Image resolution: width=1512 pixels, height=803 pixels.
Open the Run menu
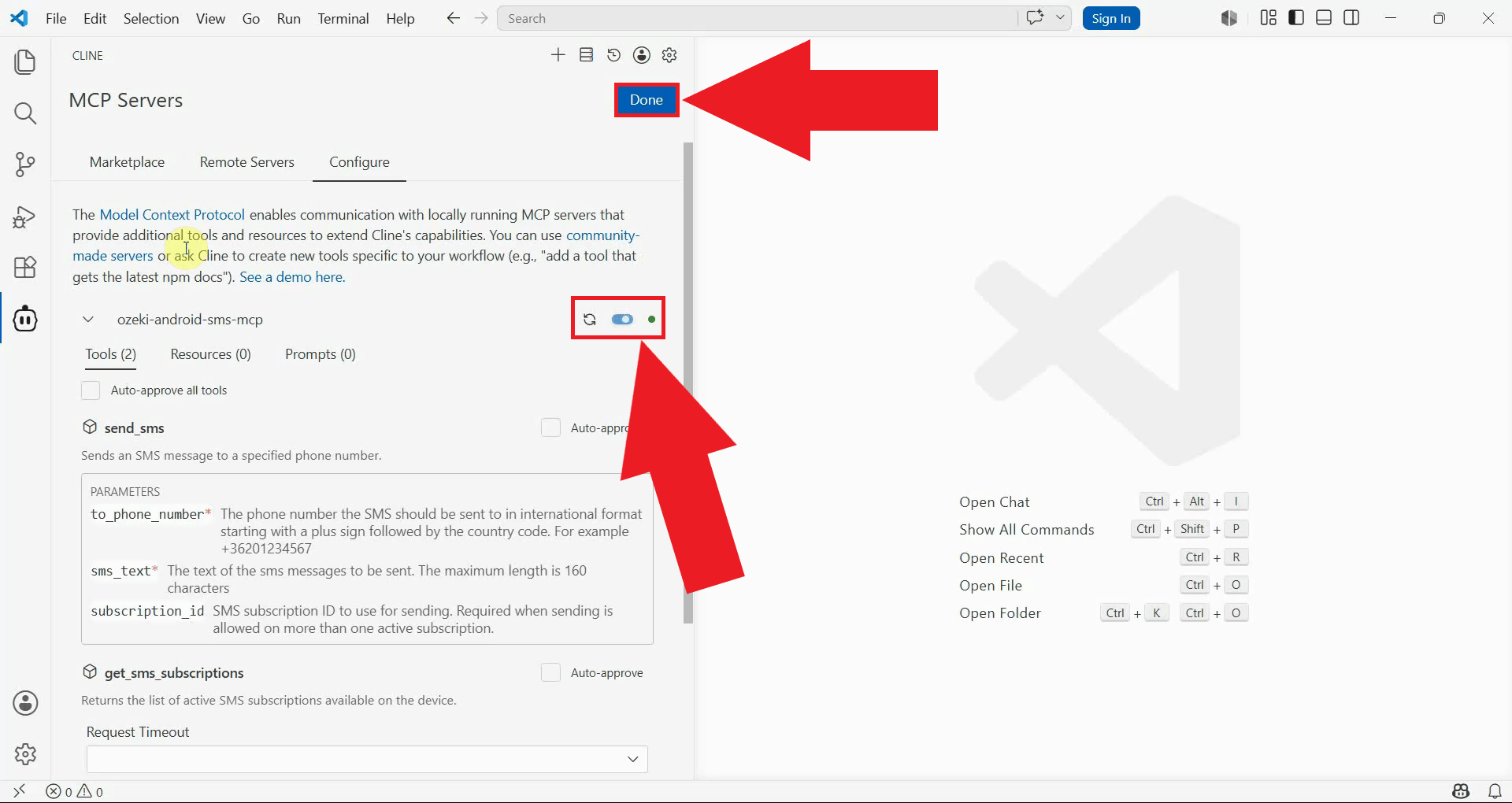tap(289, 18)
